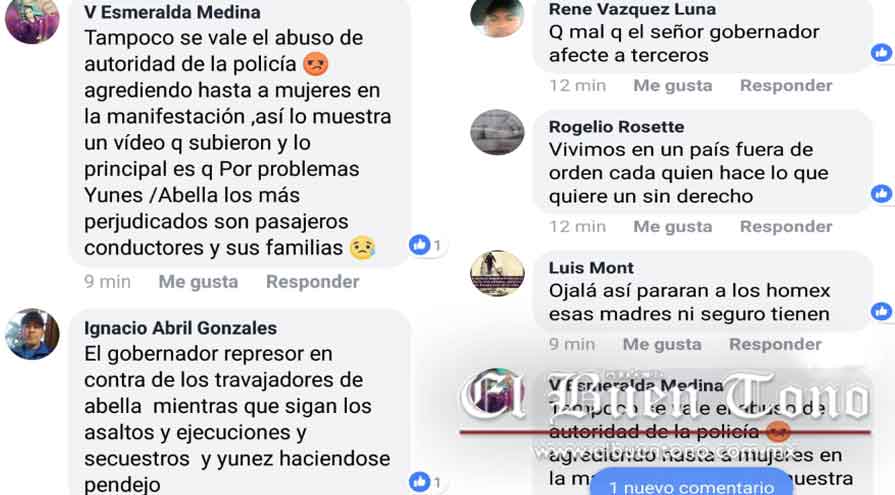The width and height of the screenshot is (895, 495).
Task: Click Me gusta under Esmeralda Medina's comment
Action: (198, 281)
